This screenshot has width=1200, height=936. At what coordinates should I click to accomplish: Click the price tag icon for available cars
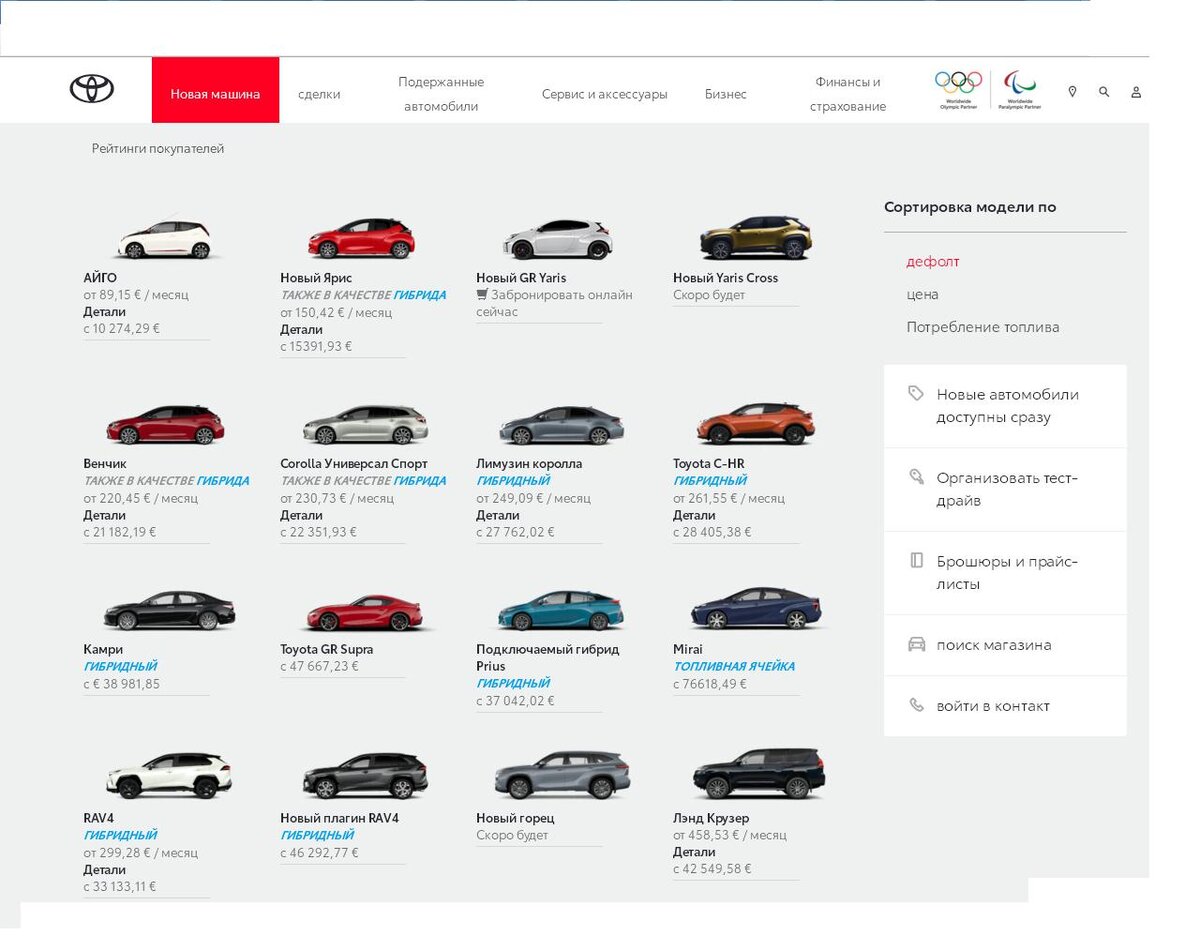coord(915,394)
